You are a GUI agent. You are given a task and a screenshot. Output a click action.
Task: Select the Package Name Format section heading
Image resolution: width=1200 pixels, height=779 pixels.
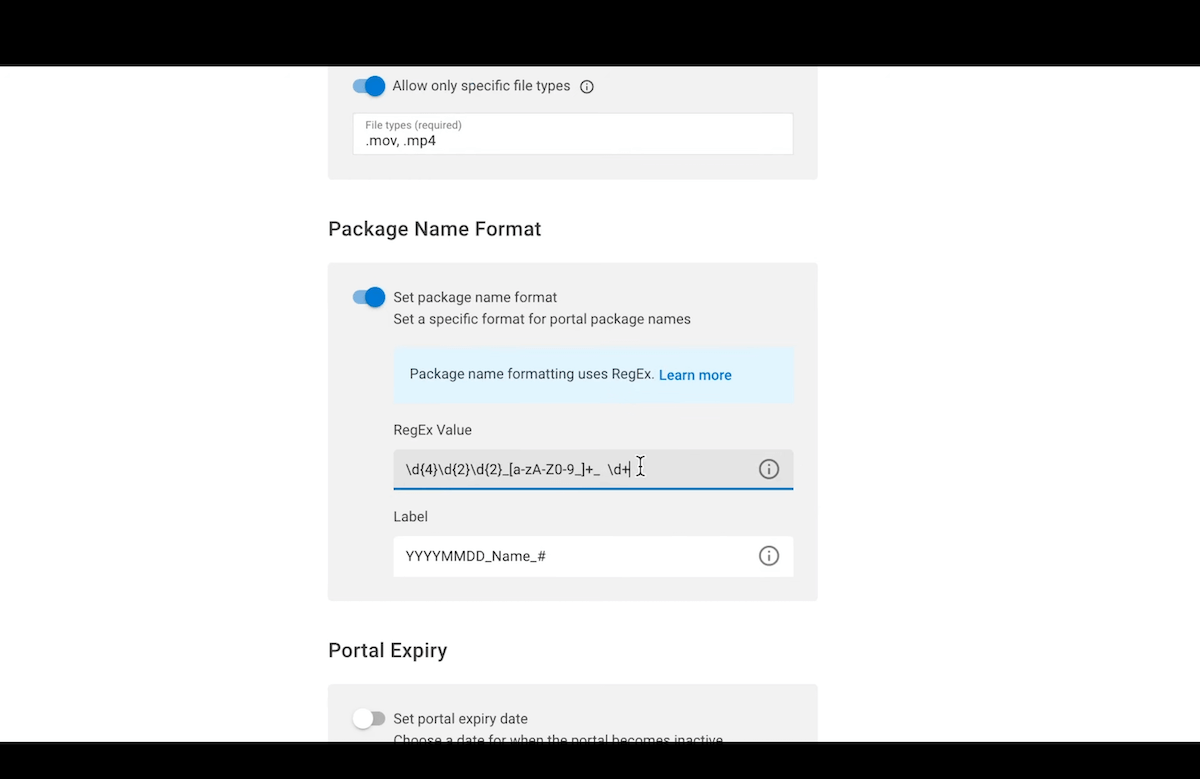tap(435, 229)
